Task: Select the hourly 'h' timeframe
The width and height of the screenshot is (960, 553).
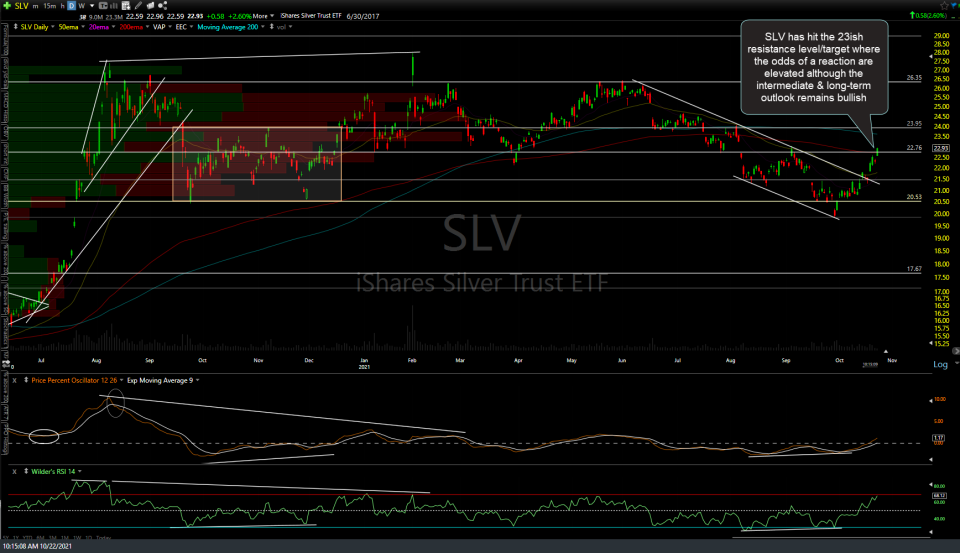Action: pos(62,6)
